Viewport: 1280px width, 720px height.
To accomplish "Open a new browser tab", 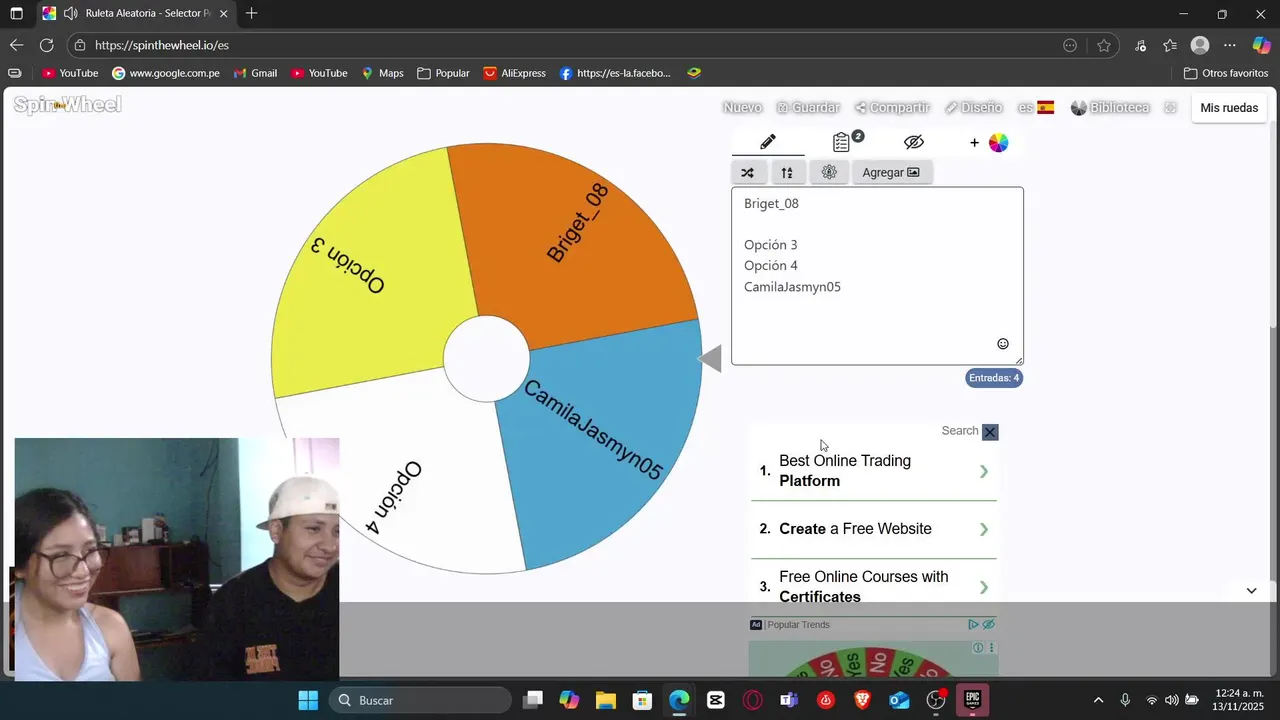I will coord(251,14).
